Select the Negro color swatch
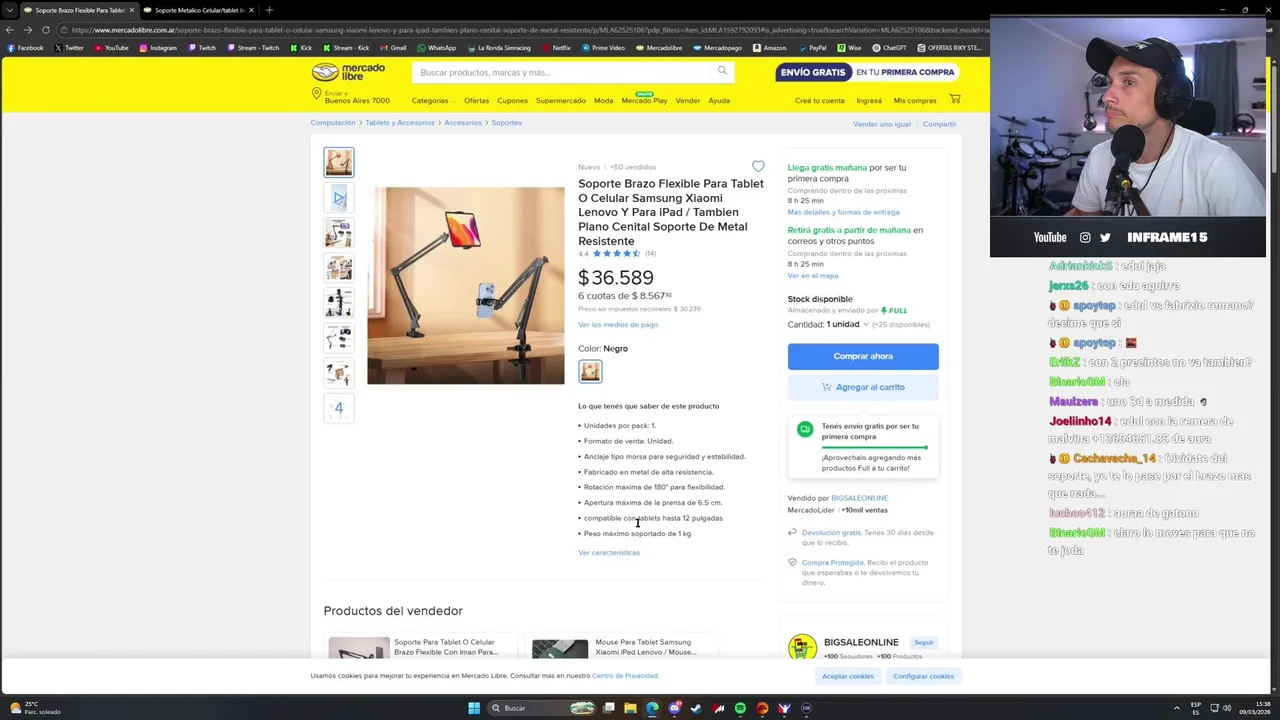The image size is (1280, 720). (x=590, y=371)
